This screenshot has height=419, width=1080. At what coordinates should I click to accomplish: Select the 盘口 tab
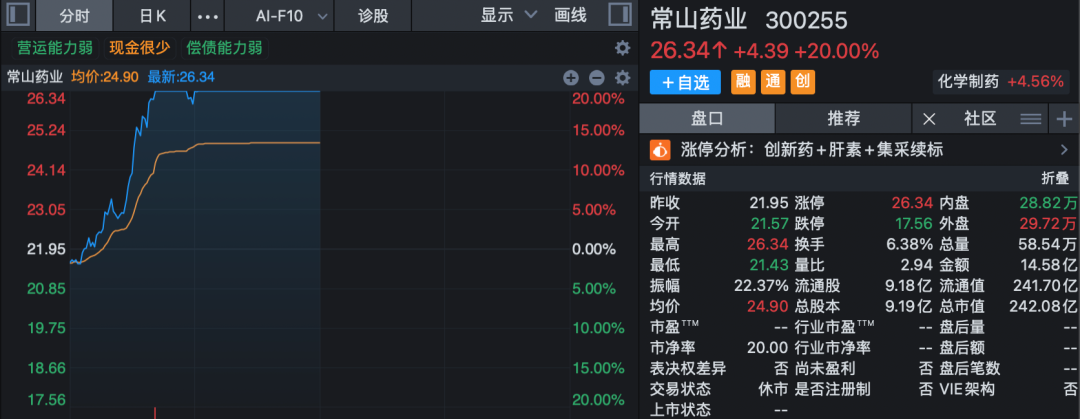pyautogui.click(x=707, y=119)
